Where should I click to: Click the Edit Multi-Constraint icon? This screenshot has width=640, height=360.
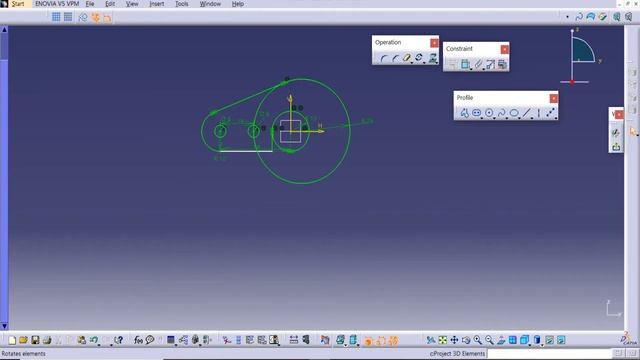click(x=502, y=64)
